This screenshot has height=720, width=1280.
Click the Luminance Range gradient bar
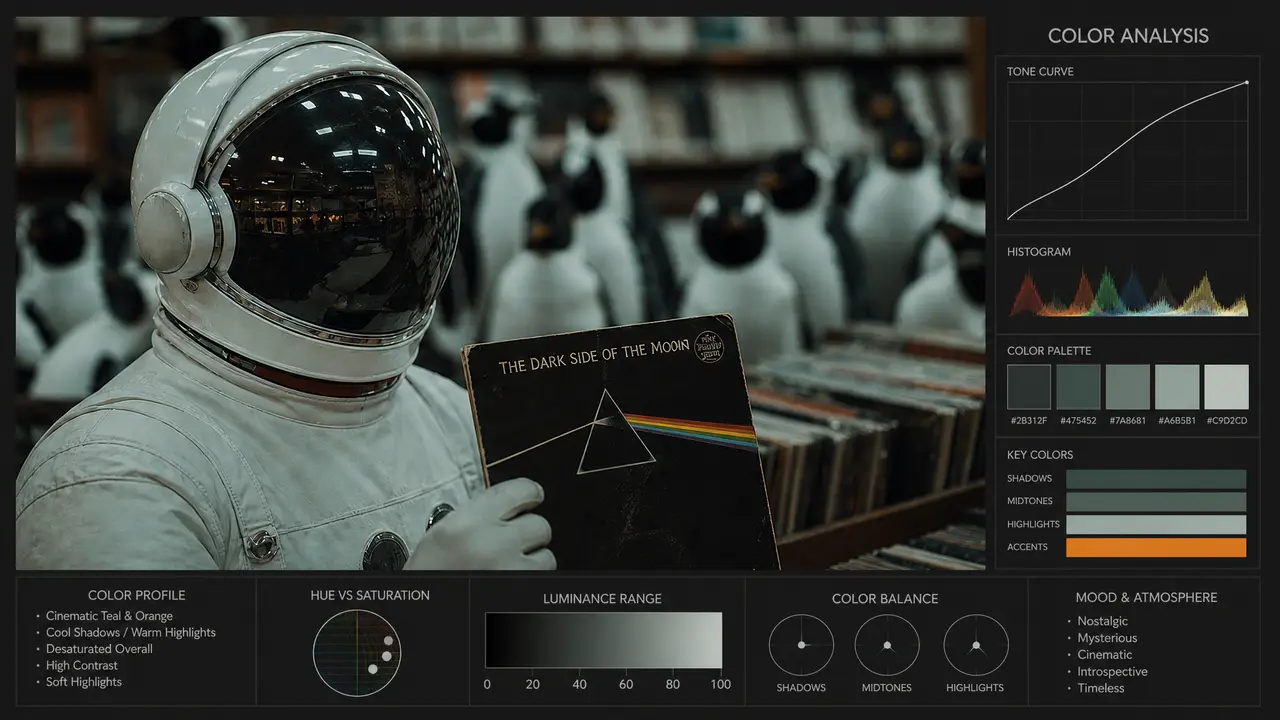(x=603, y=640)
